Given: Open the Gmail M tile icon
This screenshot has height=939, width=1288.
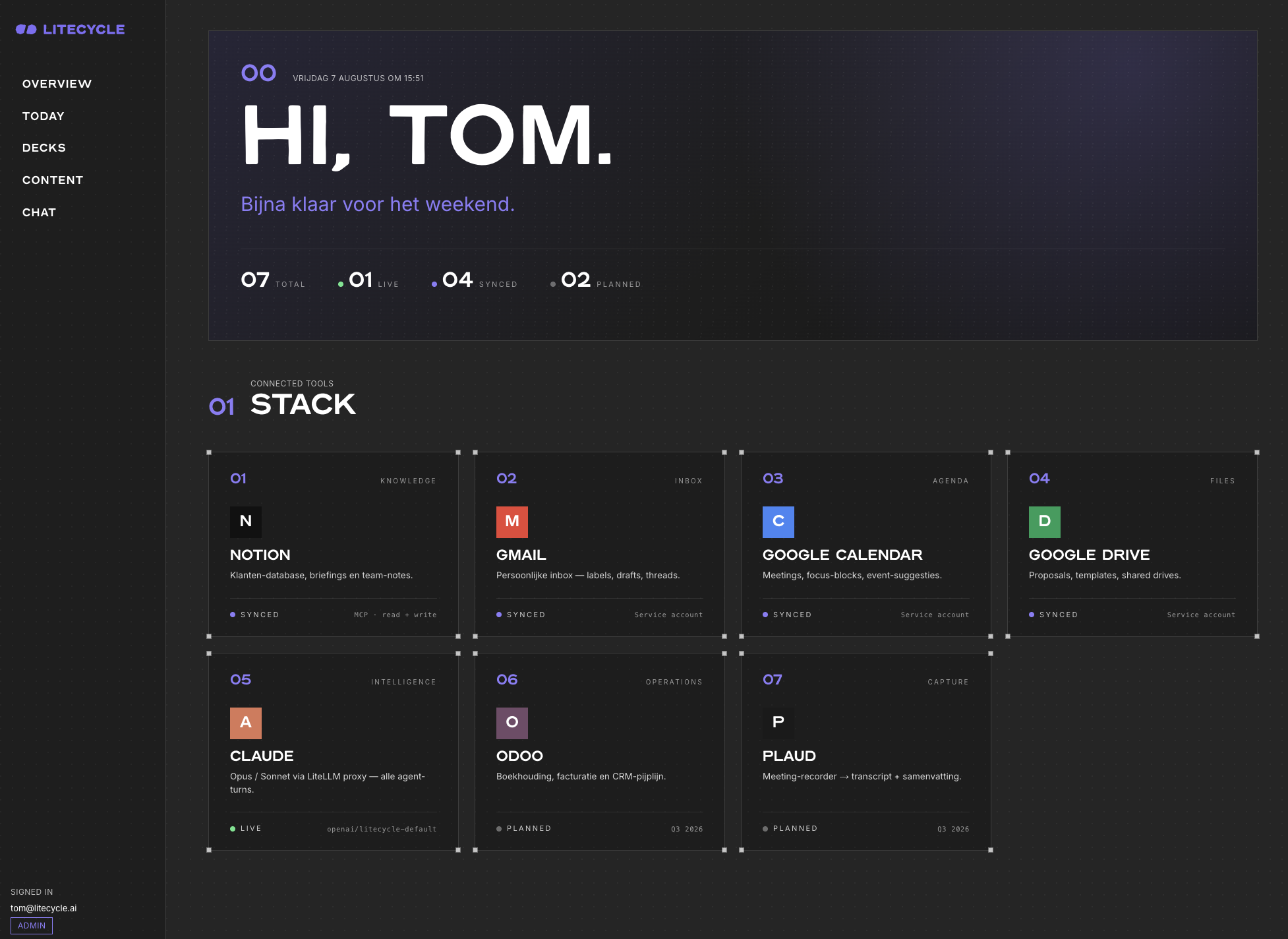Looking at the screenshot, I should (512, 522).
